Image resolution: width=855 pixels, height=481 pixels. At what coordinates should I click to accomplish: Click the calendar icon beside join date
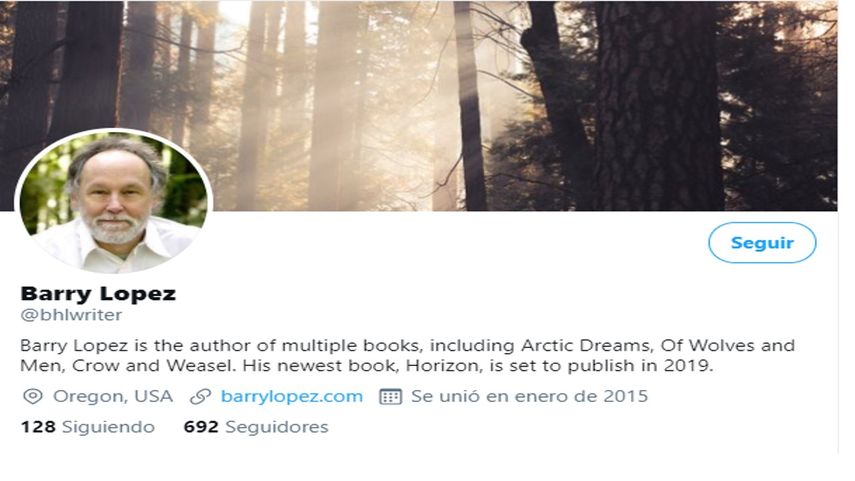click(x=390, y=396)
